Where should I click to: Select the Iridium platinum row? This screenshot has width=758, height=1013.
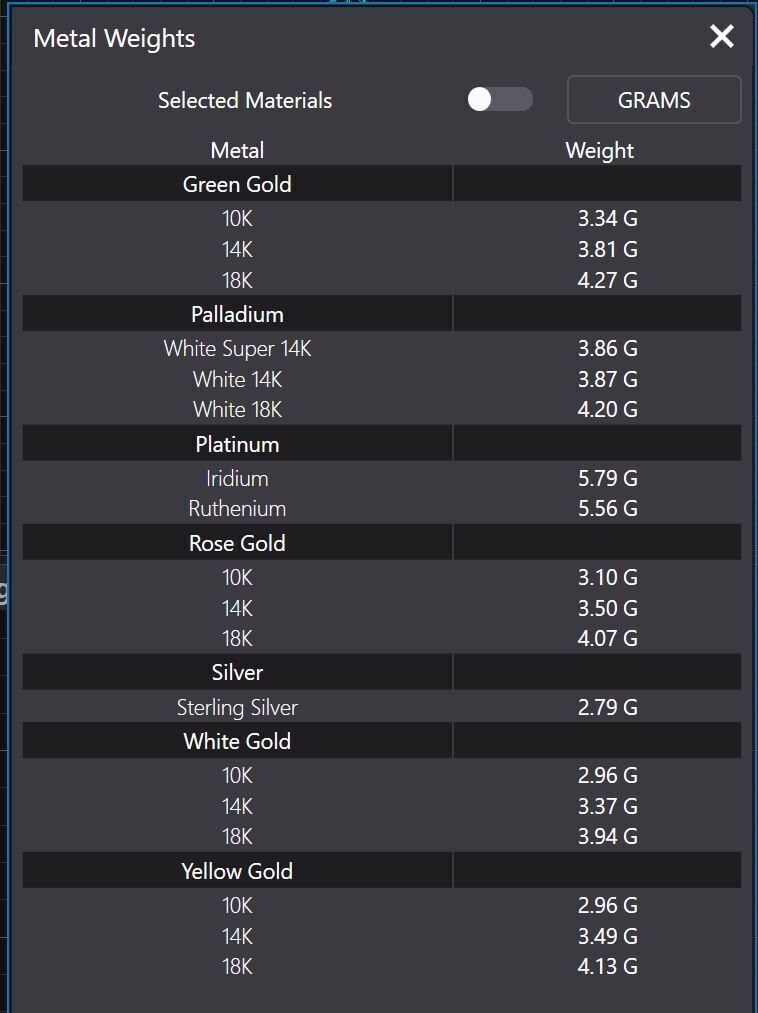click(237, 479)
